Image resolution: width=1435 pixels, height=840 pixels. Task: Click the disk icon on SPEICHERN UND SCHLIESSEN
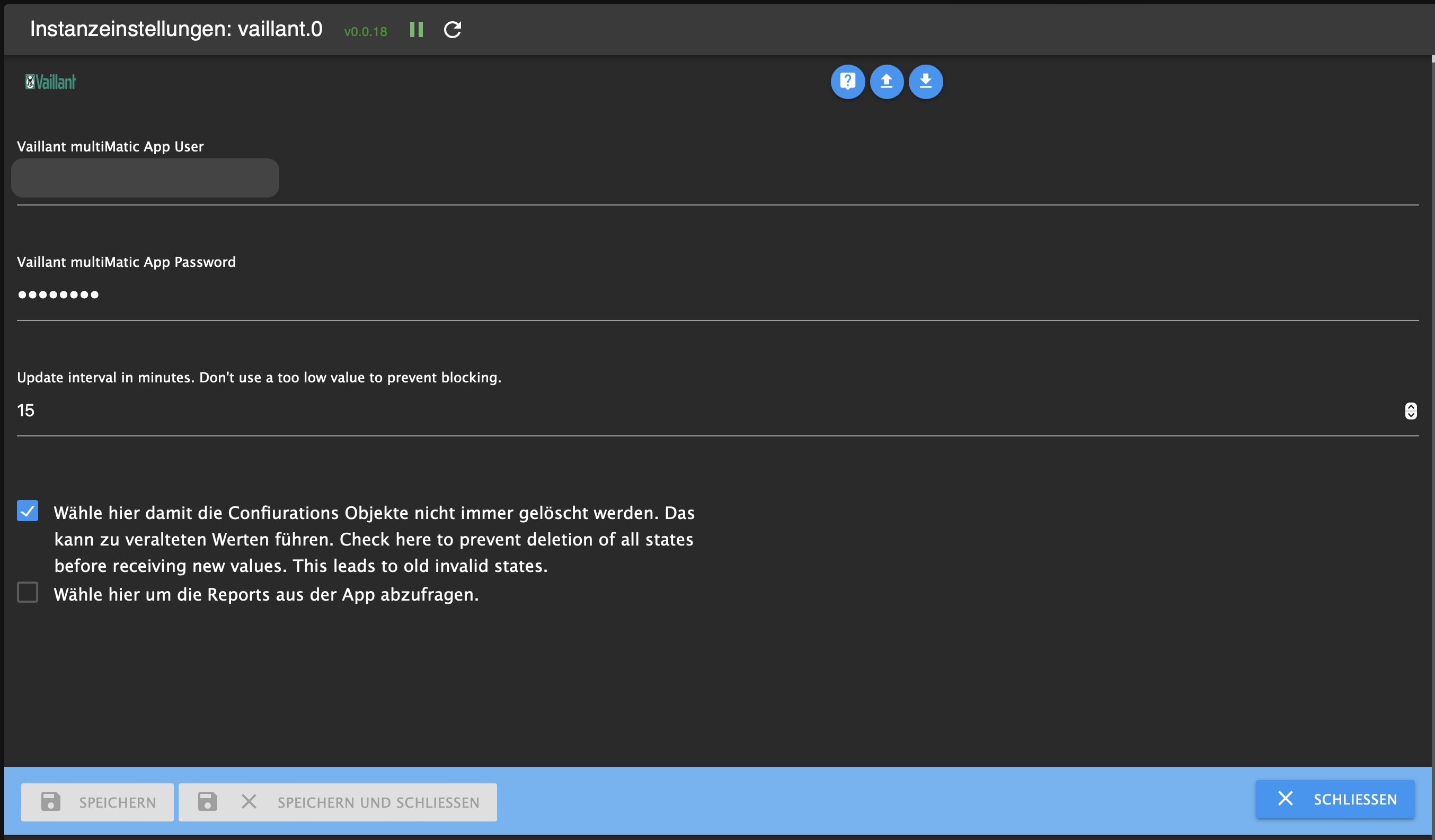point(207,802)
